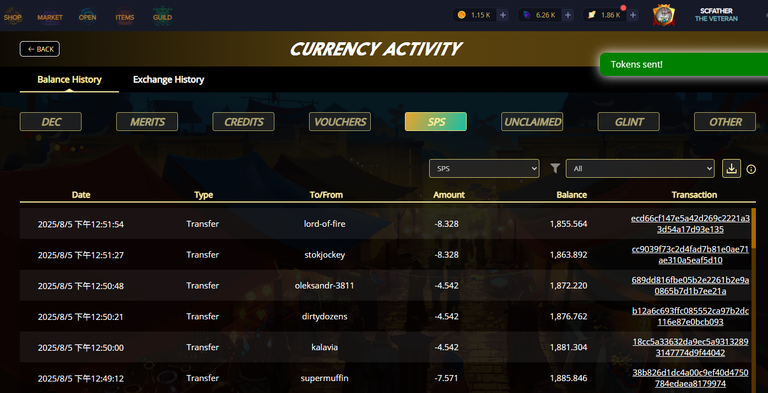Screen dimensions: 768x393
Task: Open the lord-of-fire transaction hash link
Action: 690,224
